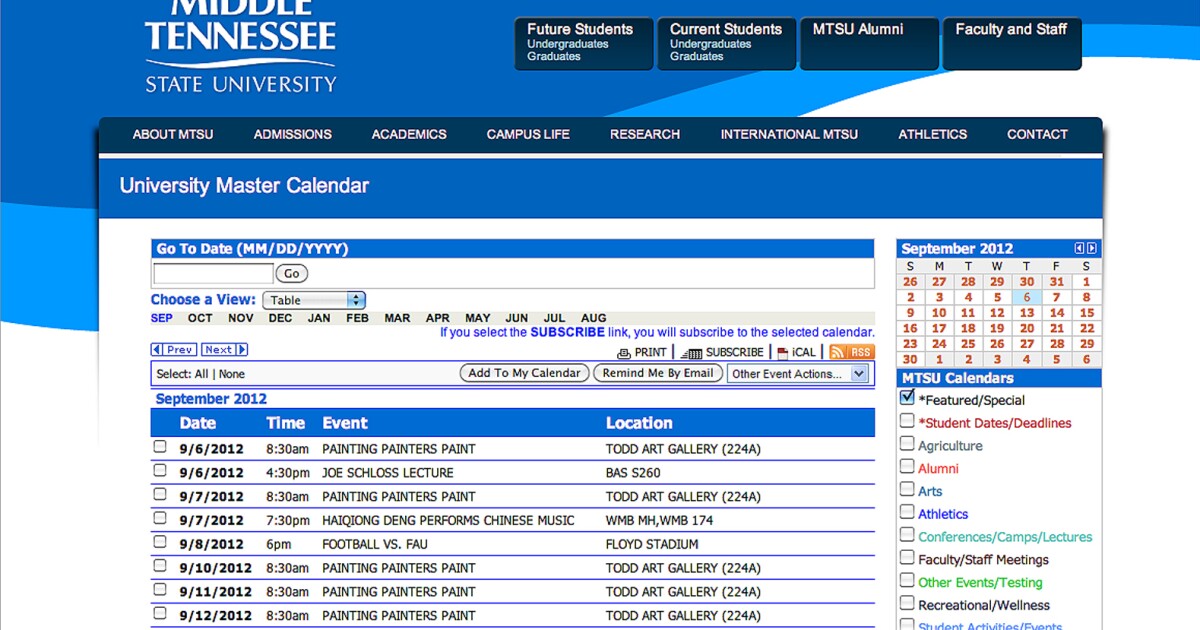The image size is (1200, 630).
Task: Uncheck the Featured/Special calendar checkbox
Action: point(907,398)
